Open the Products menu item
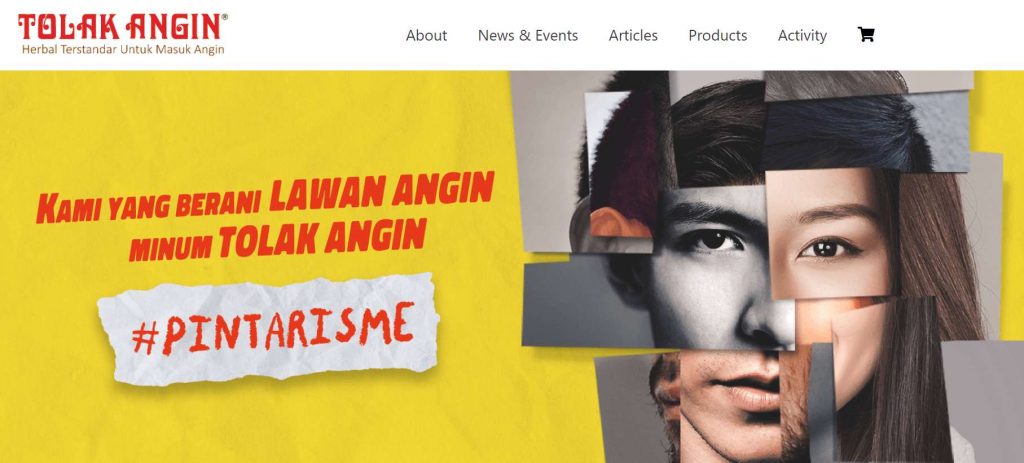The image size is (1024, 463). (x=718, y=35)
